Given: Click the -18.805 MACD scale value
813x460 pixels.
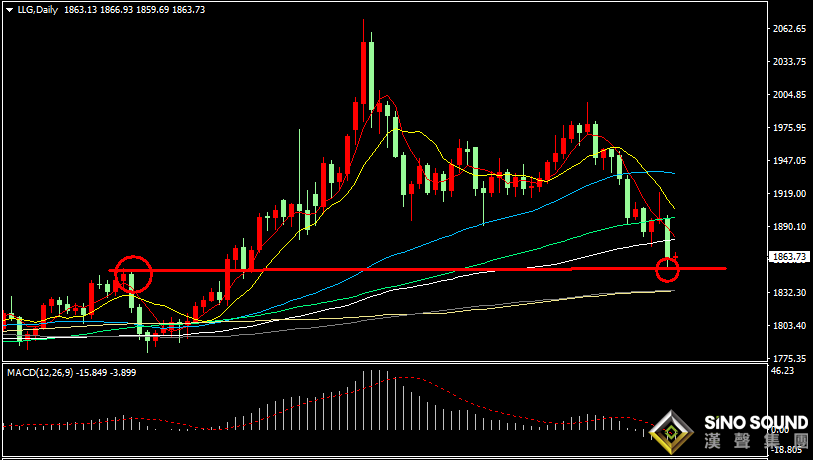Looking at the screenshot, I should (788, 450).
